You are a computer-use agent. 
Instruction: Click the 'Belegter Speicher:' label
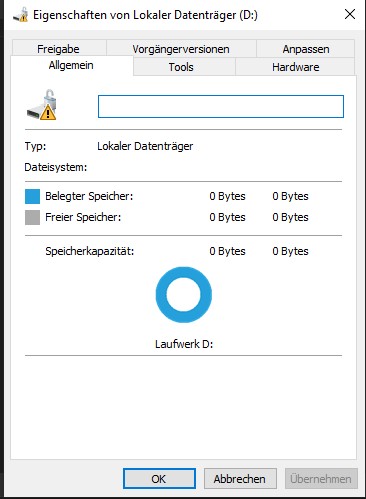click(x=89, y=196)
